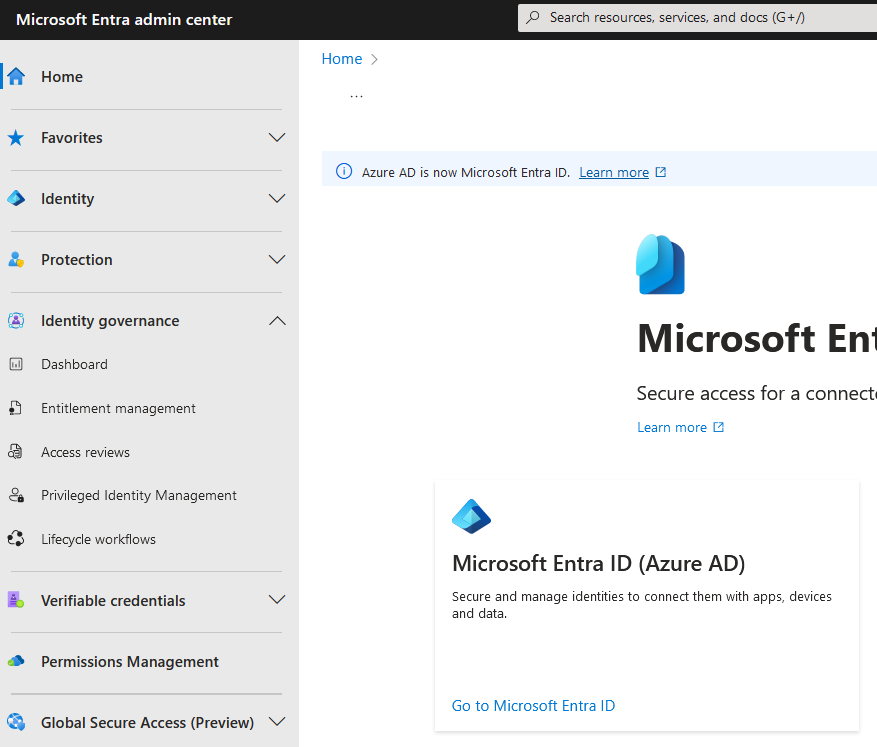Image resolution: width=877 pixels, height=747 pixels.
Task: Select the Home icon in the sidebar
Action: (x=14, y=76)
